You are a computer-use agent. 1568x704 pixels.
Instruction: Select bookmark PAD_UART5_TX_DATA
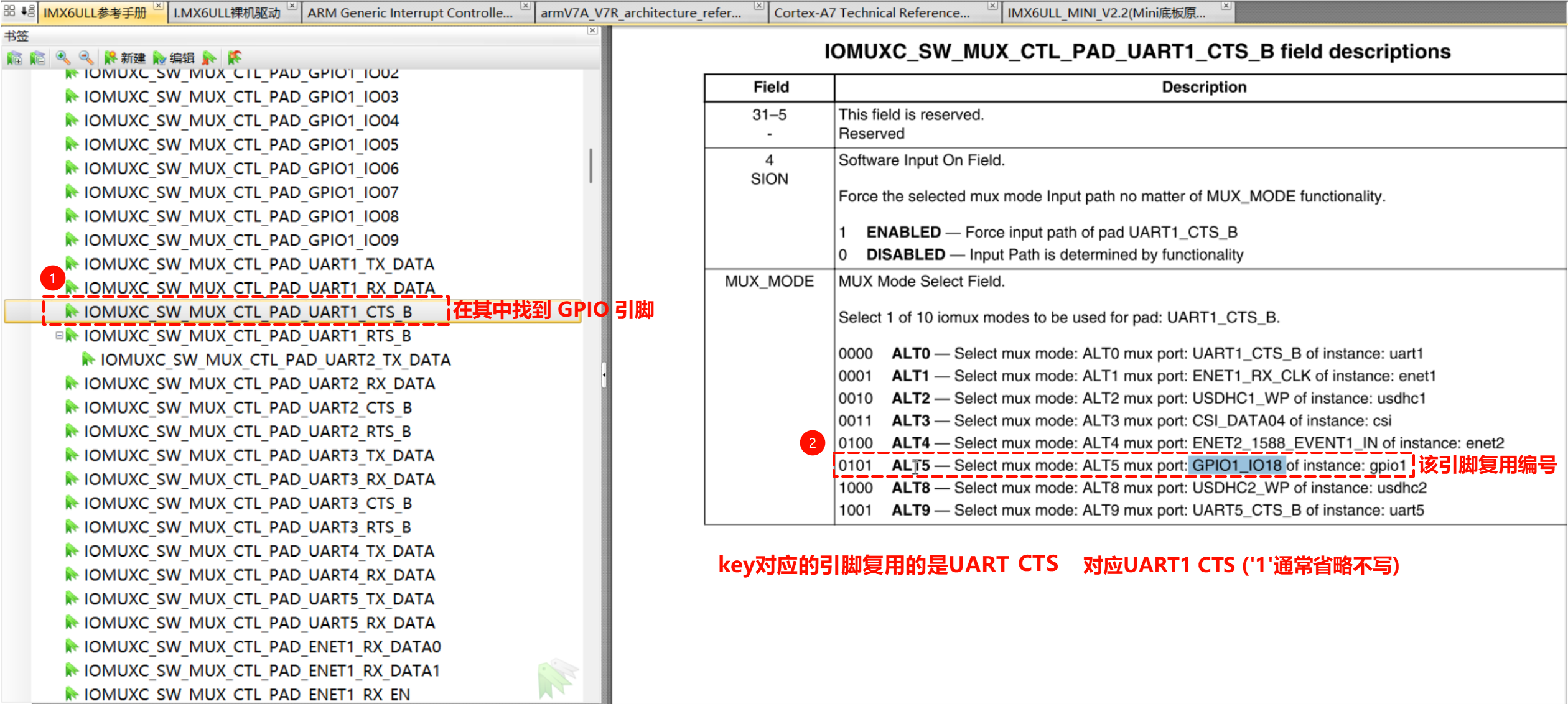259,599
